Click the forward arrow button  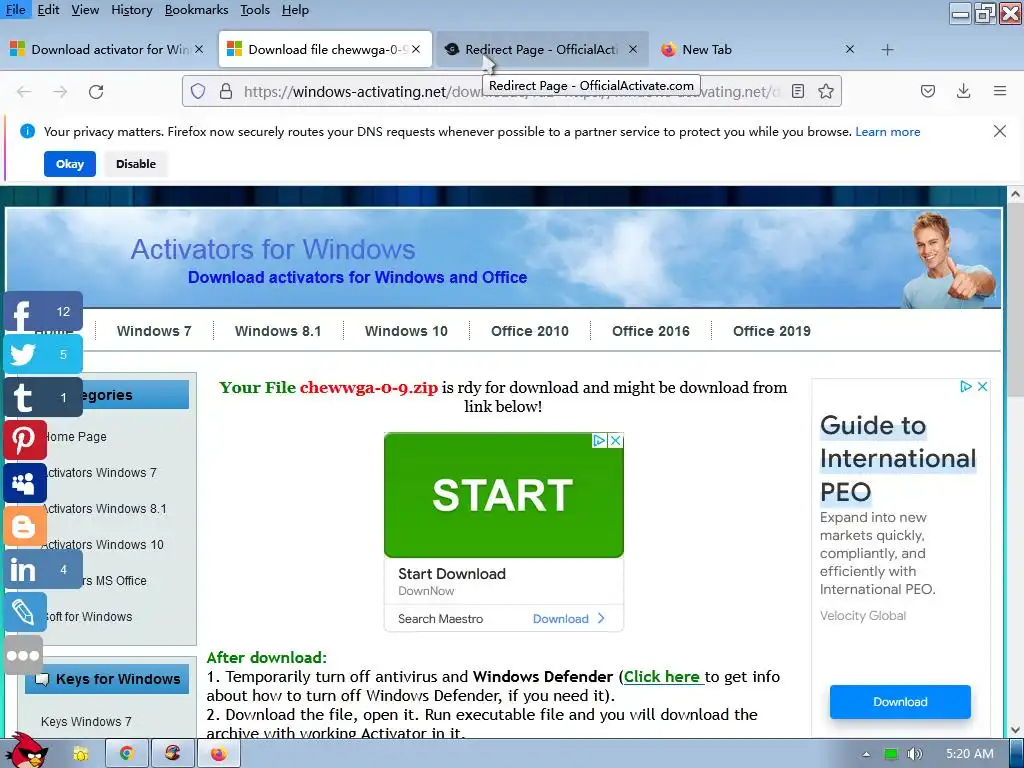coord(60,91)
